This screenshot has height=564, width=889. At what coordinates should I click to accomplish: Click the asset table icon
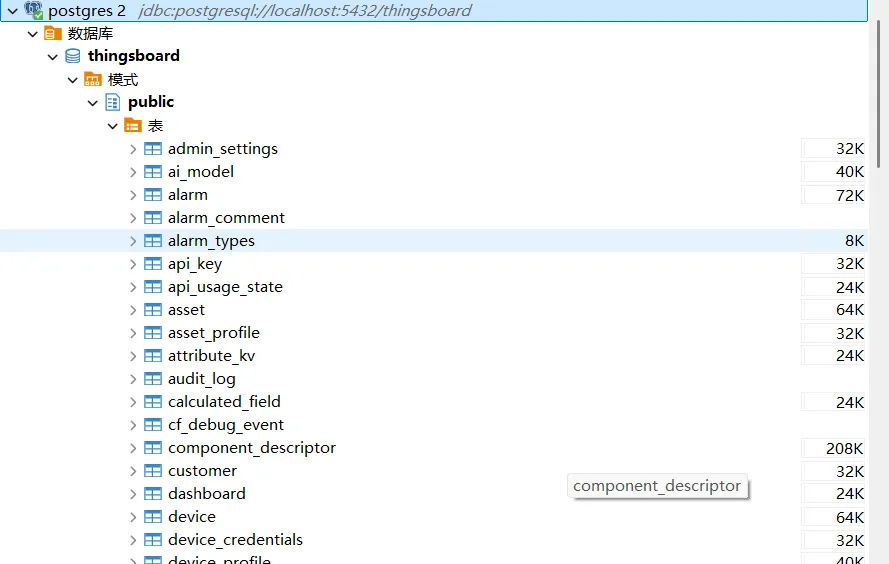tap(153, 310)
